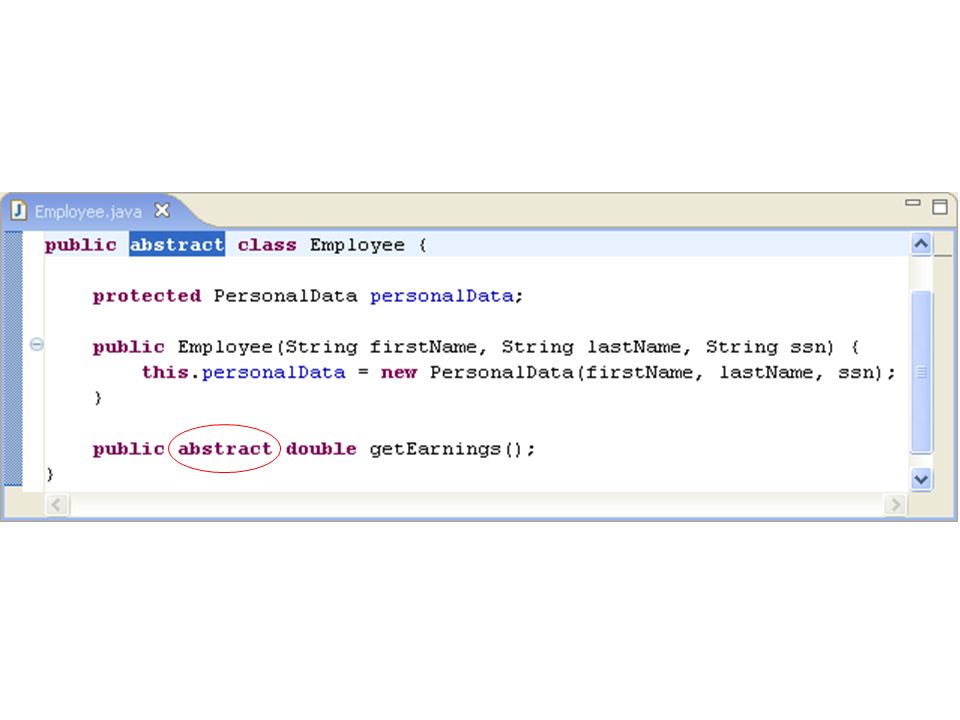
Task: Close the Employee.java tab
Action: pyautogui.click(x=162, y=211)
